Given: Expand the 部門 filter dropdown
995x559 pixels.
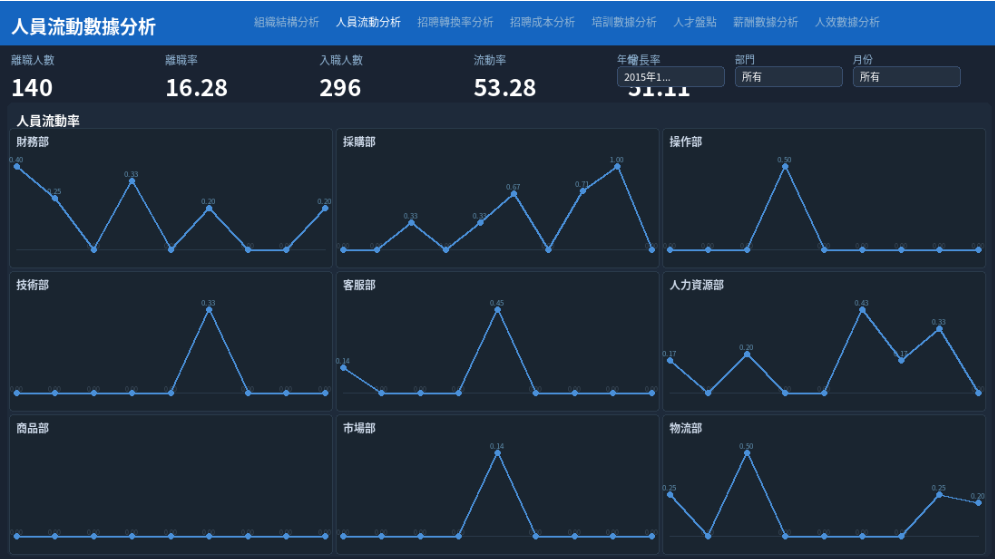Looking at the screenshot, I should [x=788, y=77].
